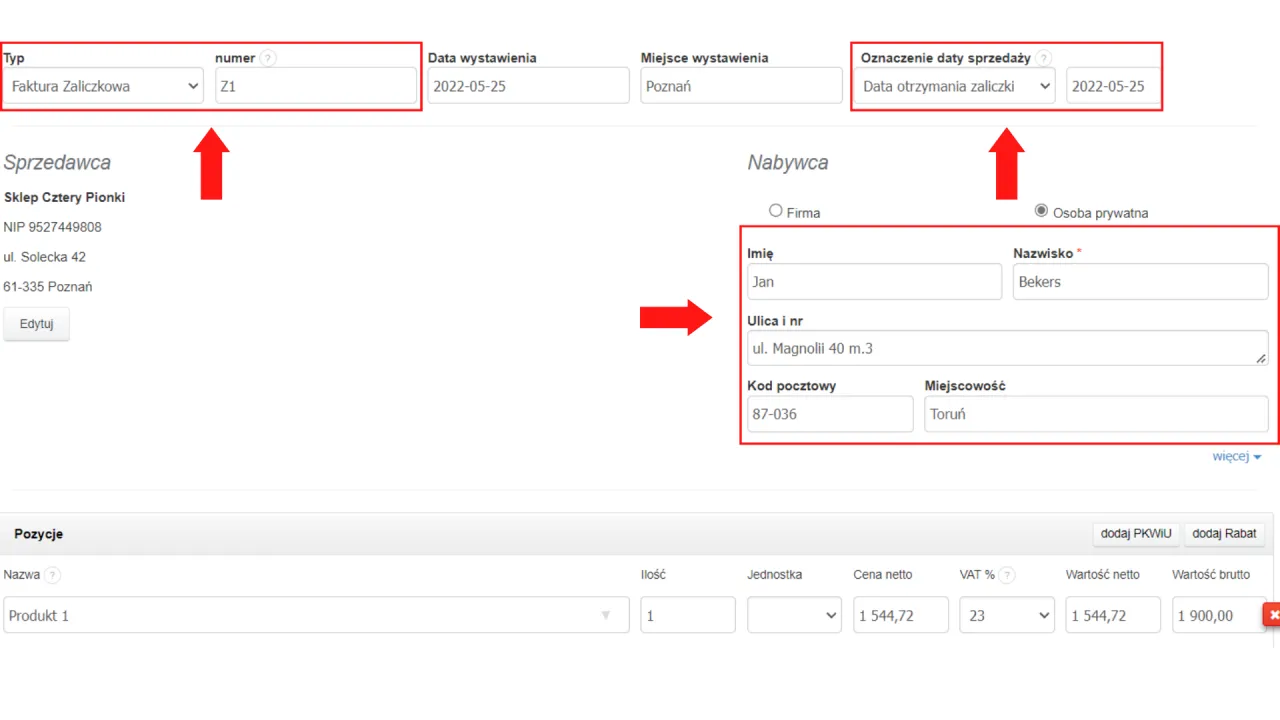This screenshot has height=720, width=1280.
Task: Click help icon next to Nazwa label
Action: [52, 575]
